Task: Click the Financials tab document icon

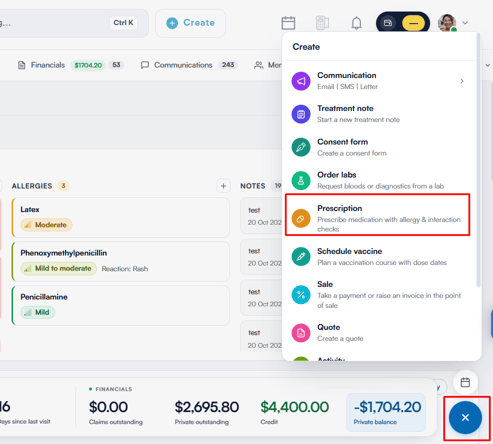Action: tap(22, 65)
